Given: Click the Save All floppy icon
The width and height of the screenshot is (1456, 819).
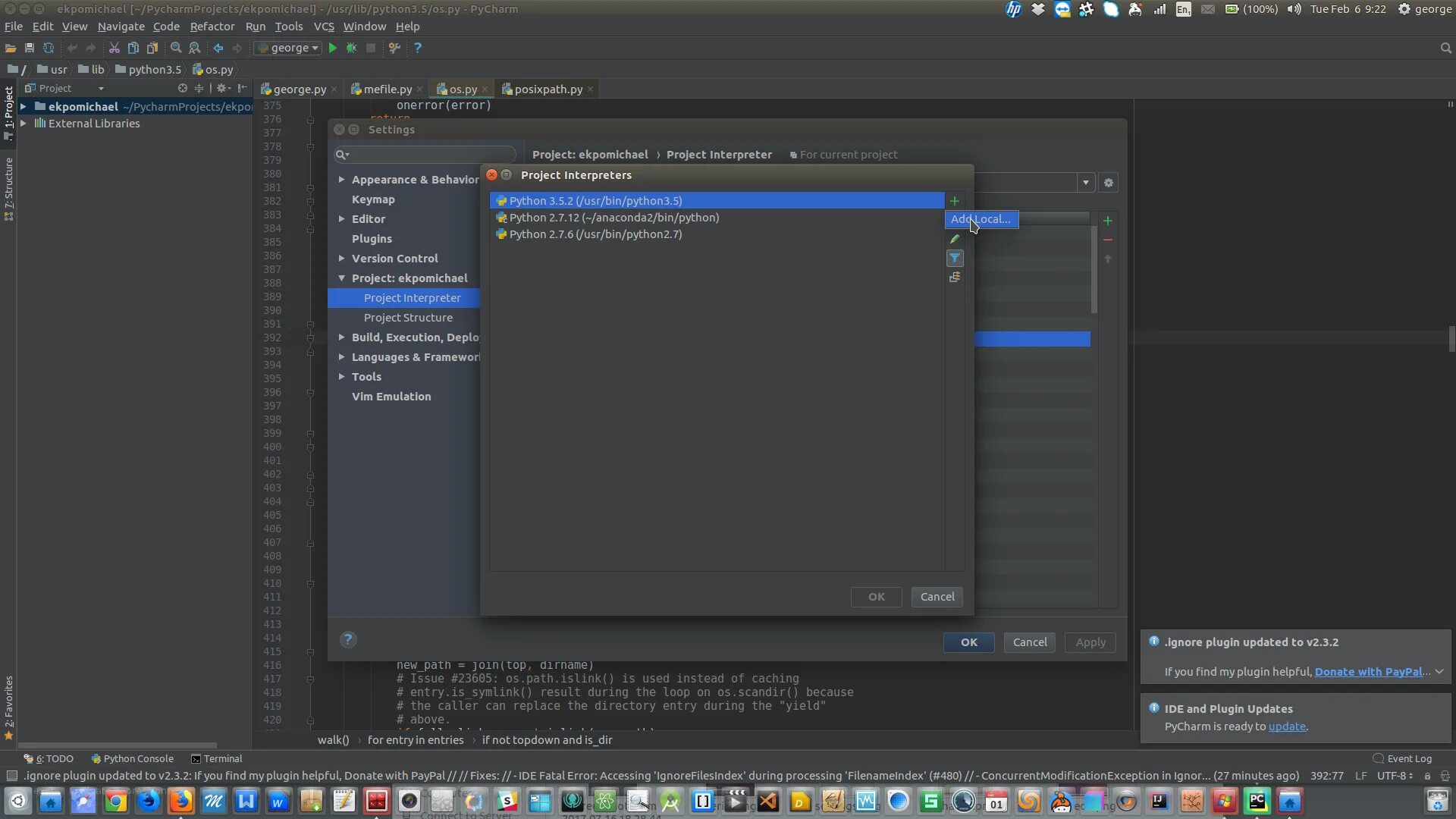Looking at the screenshot, I should [30, 48].
